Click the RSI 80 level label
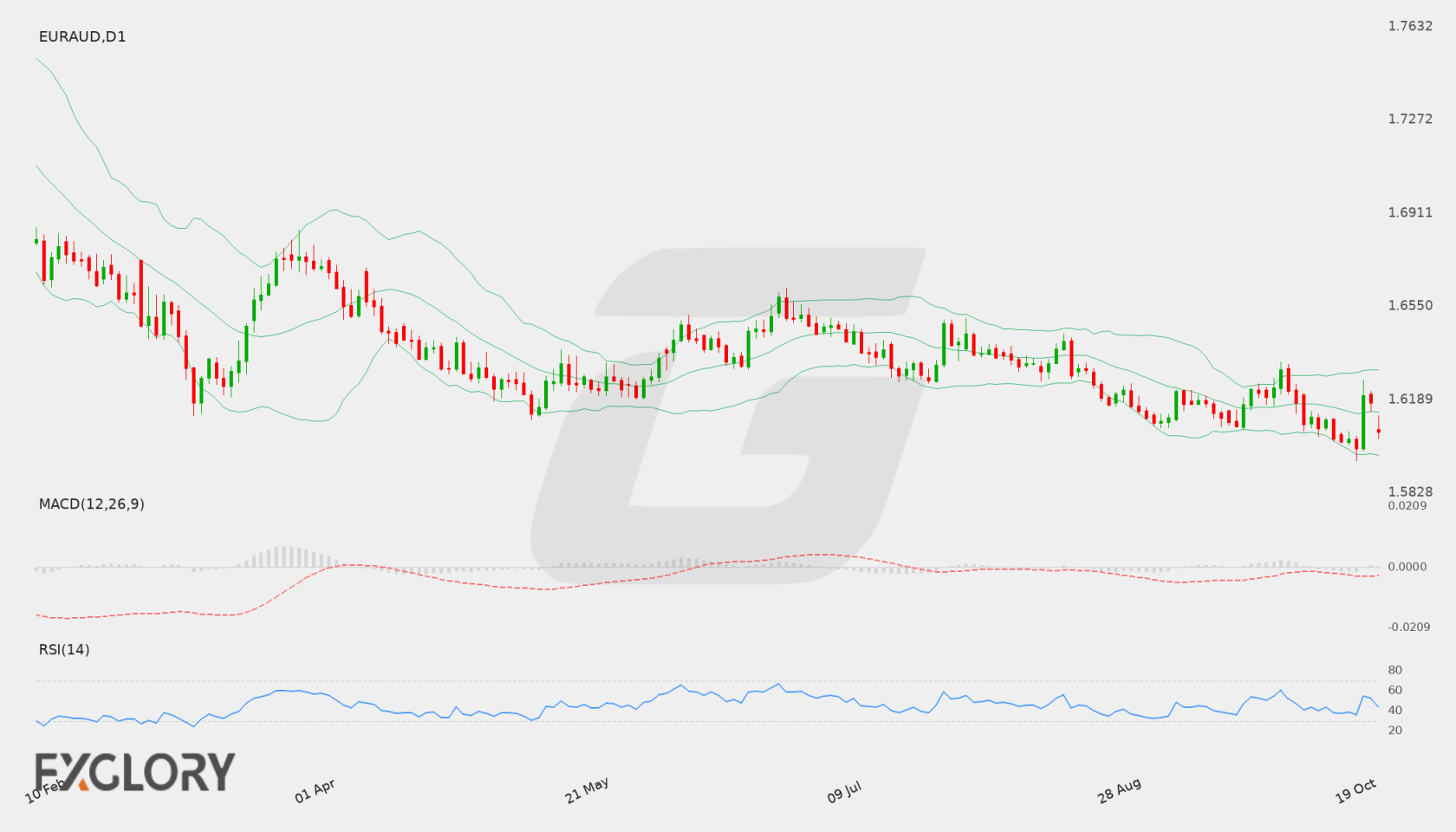The height and width of the screenshot is (832, 1456). click(1395, 670)
